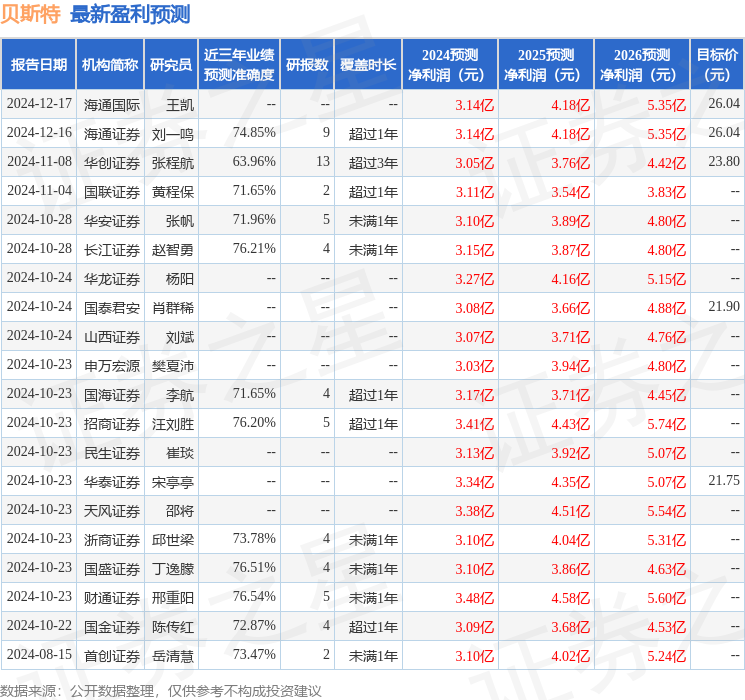Click researcher name 陈传红

tap(173, 627)
